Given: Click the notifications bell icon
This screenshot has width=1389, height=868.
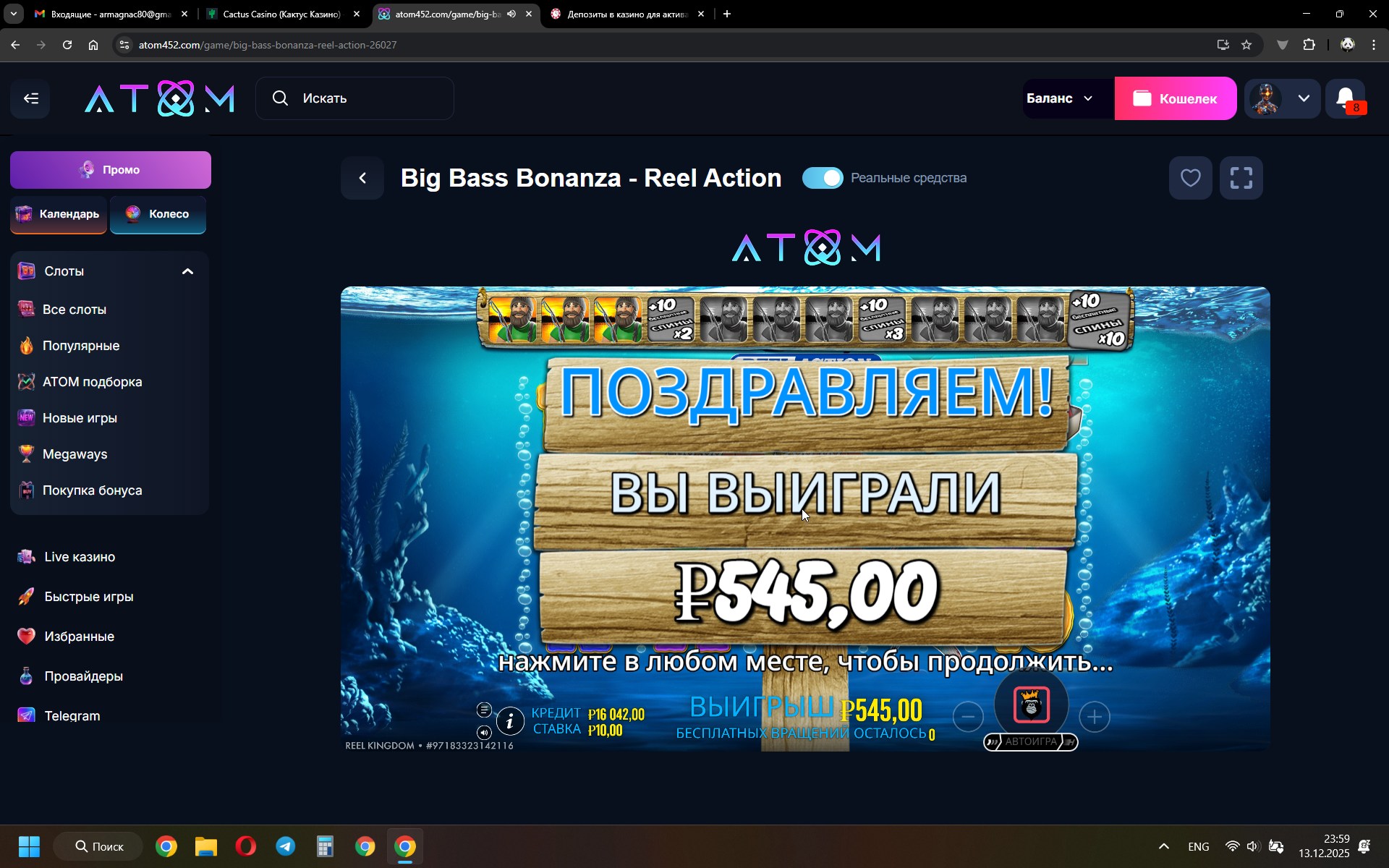Looking at the screenshot, I should click(x=1345, y=98).
